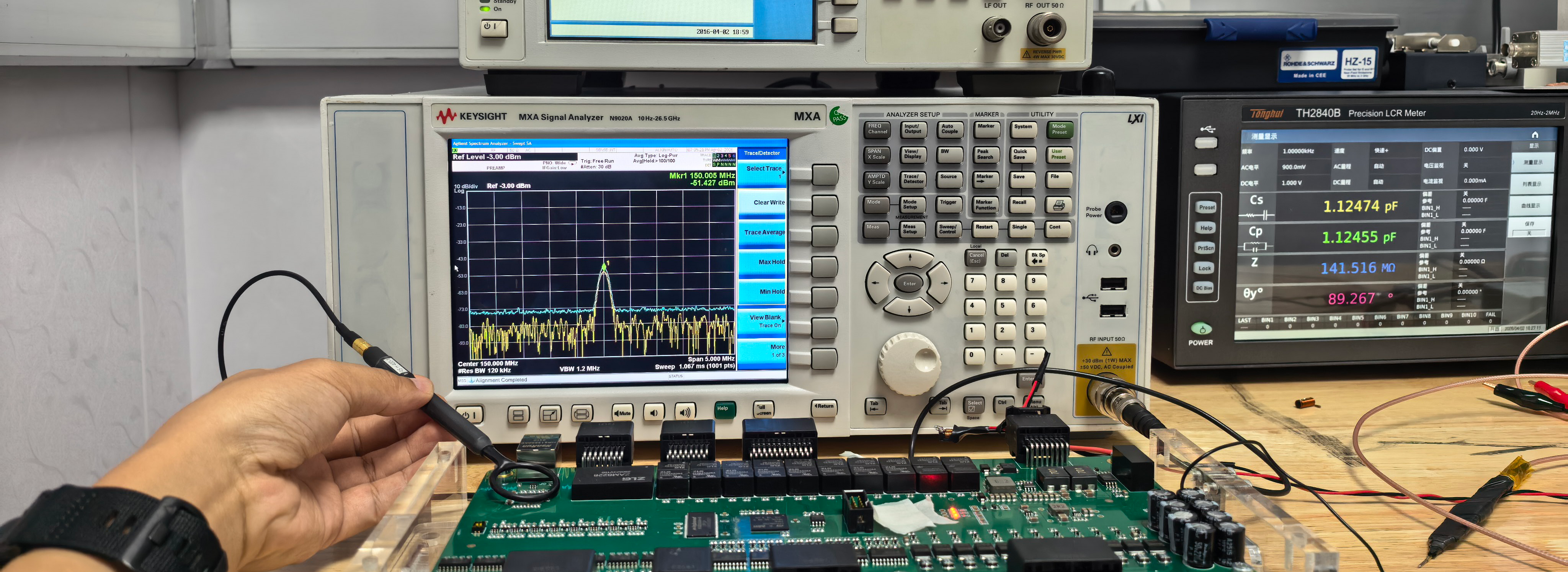Click the green Mode Preset key
Viewport: 1568px width, 572px height.
pyautogui.click(x=1060, y=130)
